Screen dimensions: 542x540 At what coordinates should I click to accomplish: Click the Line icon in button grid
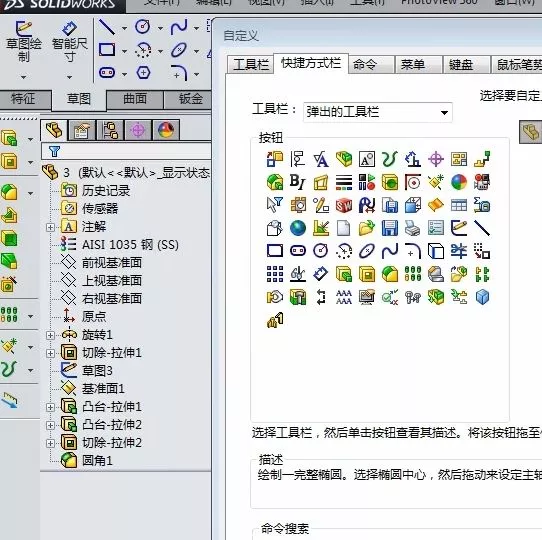coord(482,228)
